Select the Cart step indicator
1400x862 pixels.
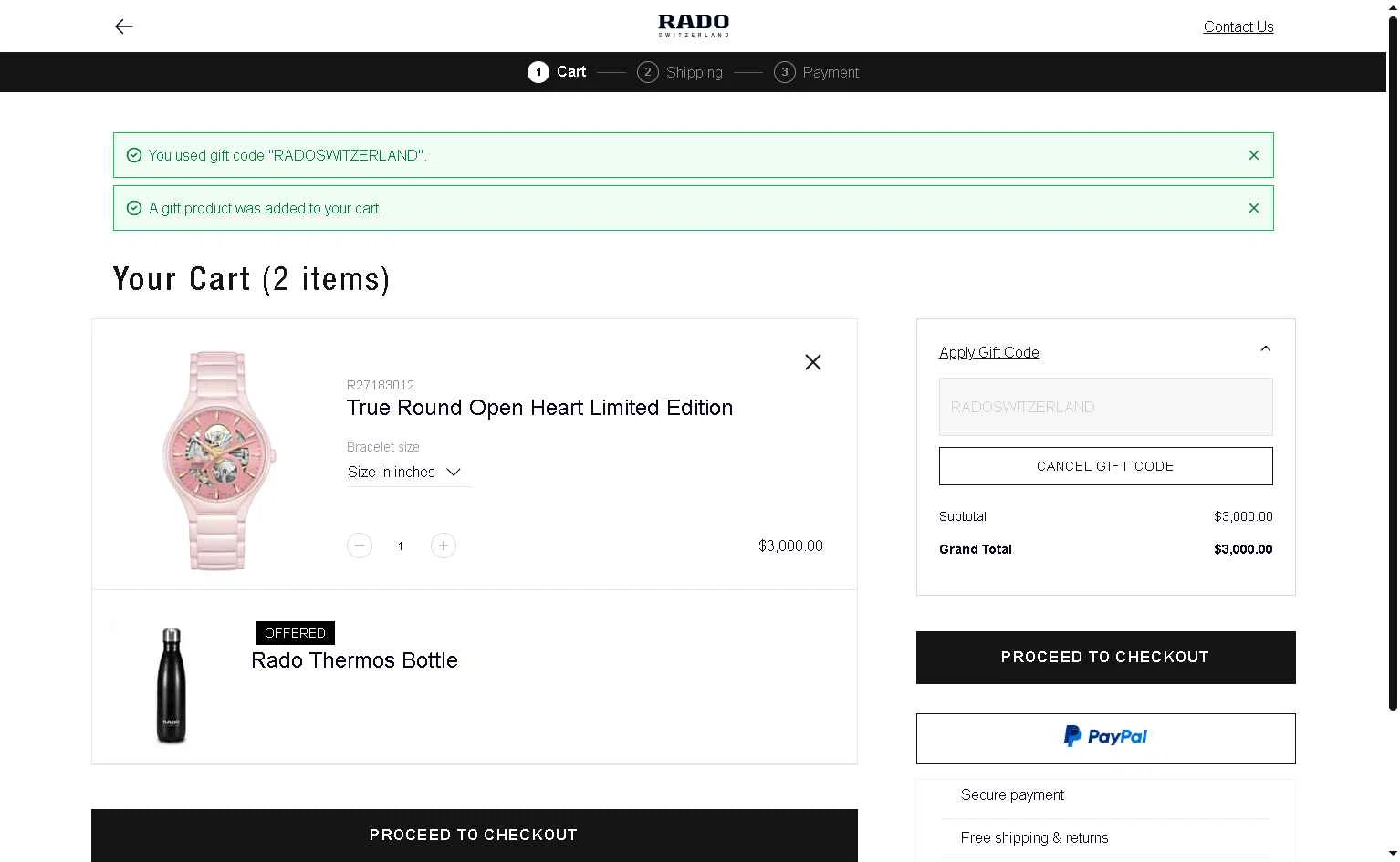tap(557, 72)
